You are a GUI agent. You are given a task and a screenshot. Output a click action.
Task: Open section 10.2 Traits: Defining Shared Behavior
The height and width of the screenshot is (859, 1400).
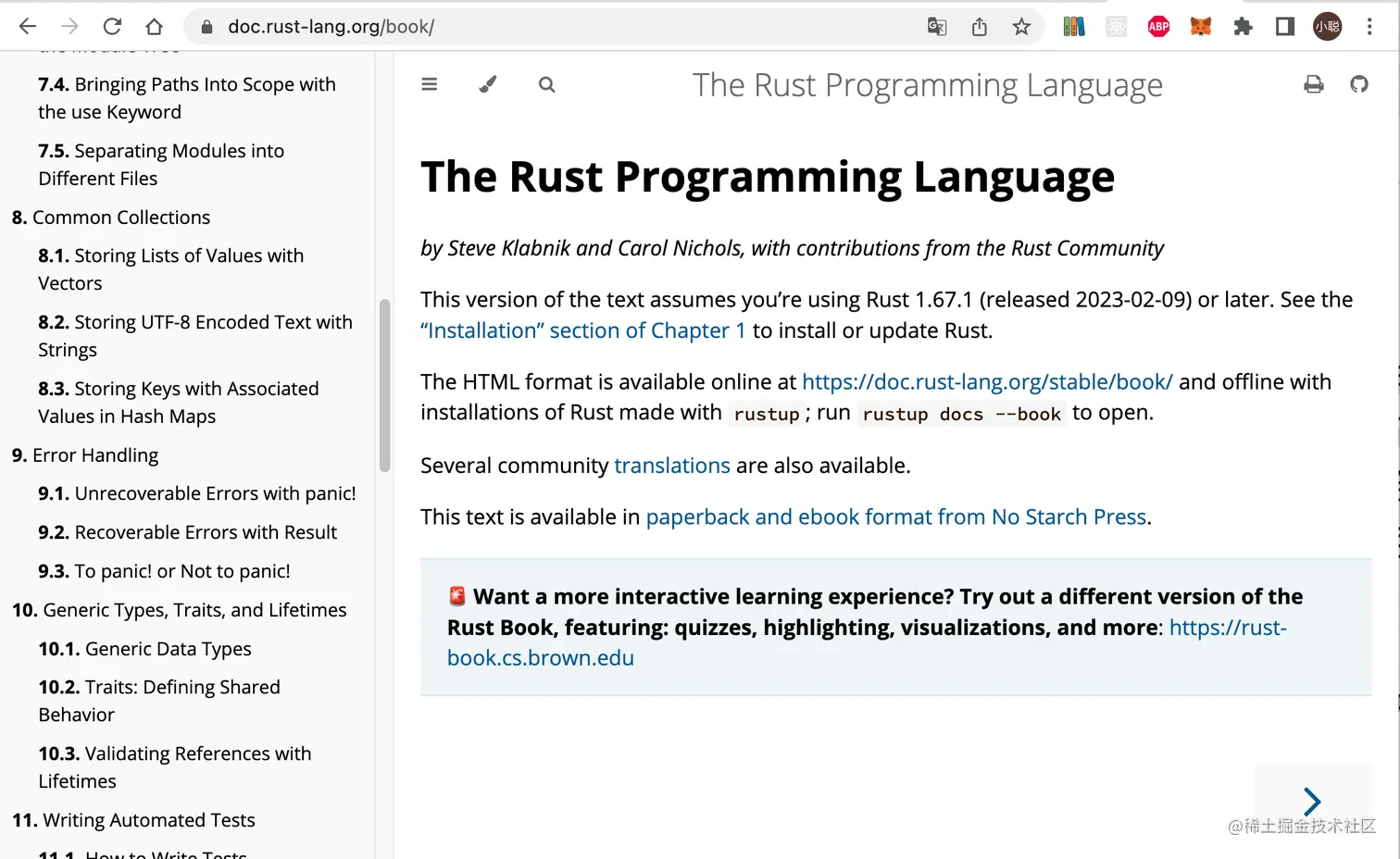pos(159,701)
